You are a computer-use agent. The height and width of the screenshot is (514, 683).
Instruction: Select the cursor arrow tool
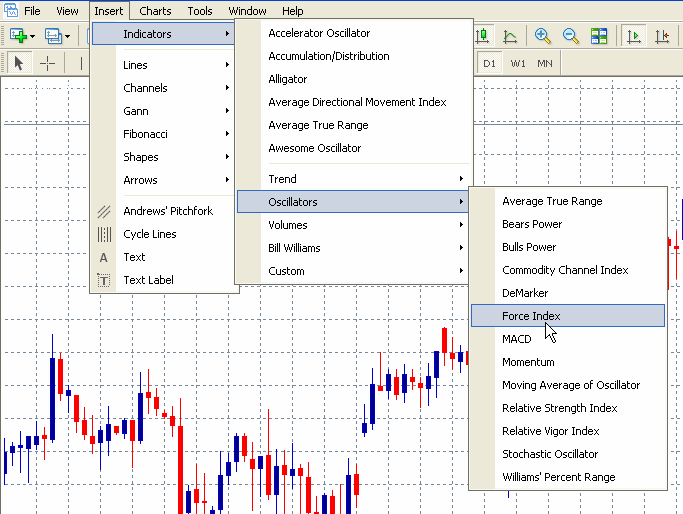coord(18,63)
